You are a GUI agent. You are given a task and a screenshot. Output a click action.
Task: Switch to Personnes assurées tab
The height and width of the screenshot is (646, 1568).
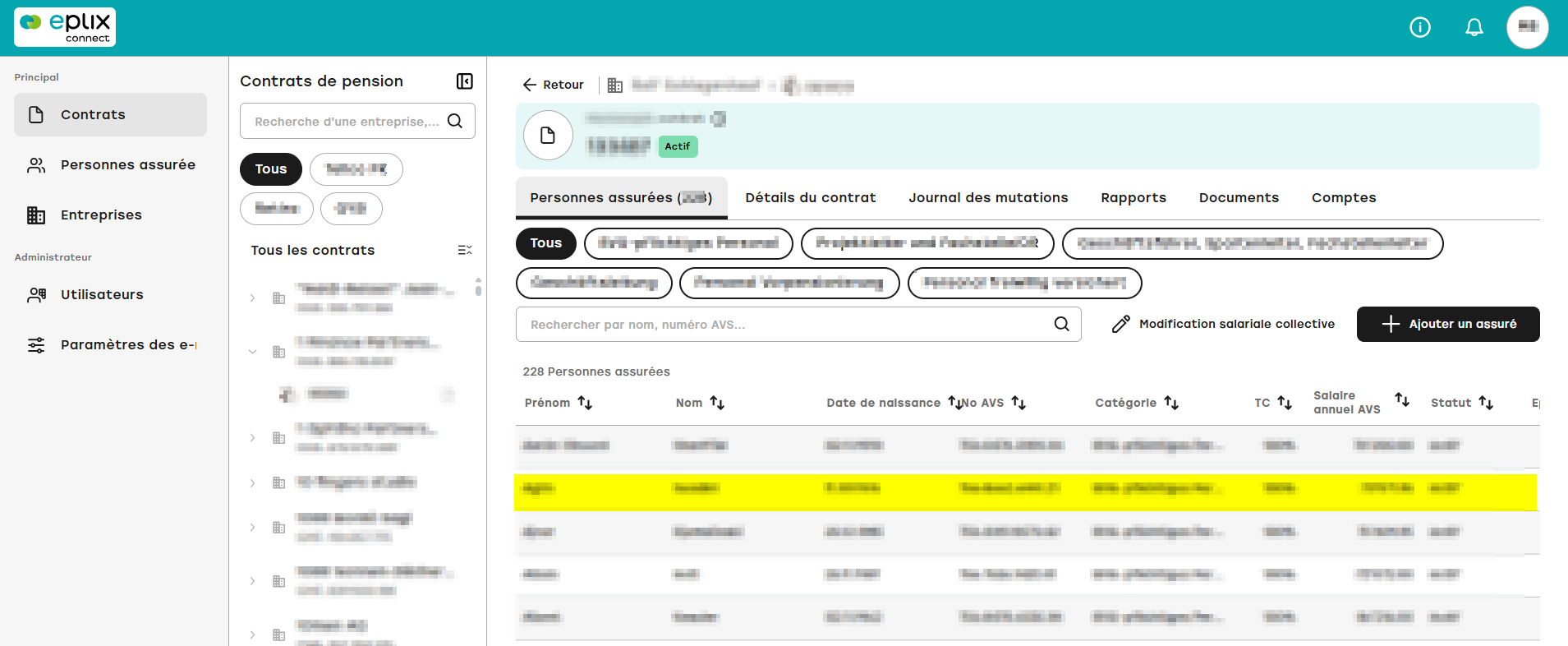tap(621, 198)
